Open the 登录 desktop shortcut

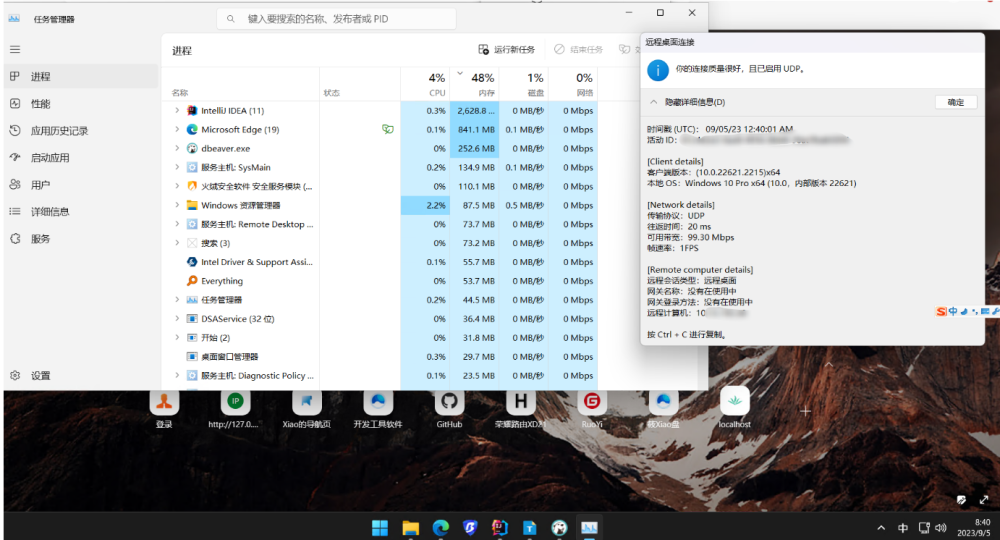[x=164, y=409]
